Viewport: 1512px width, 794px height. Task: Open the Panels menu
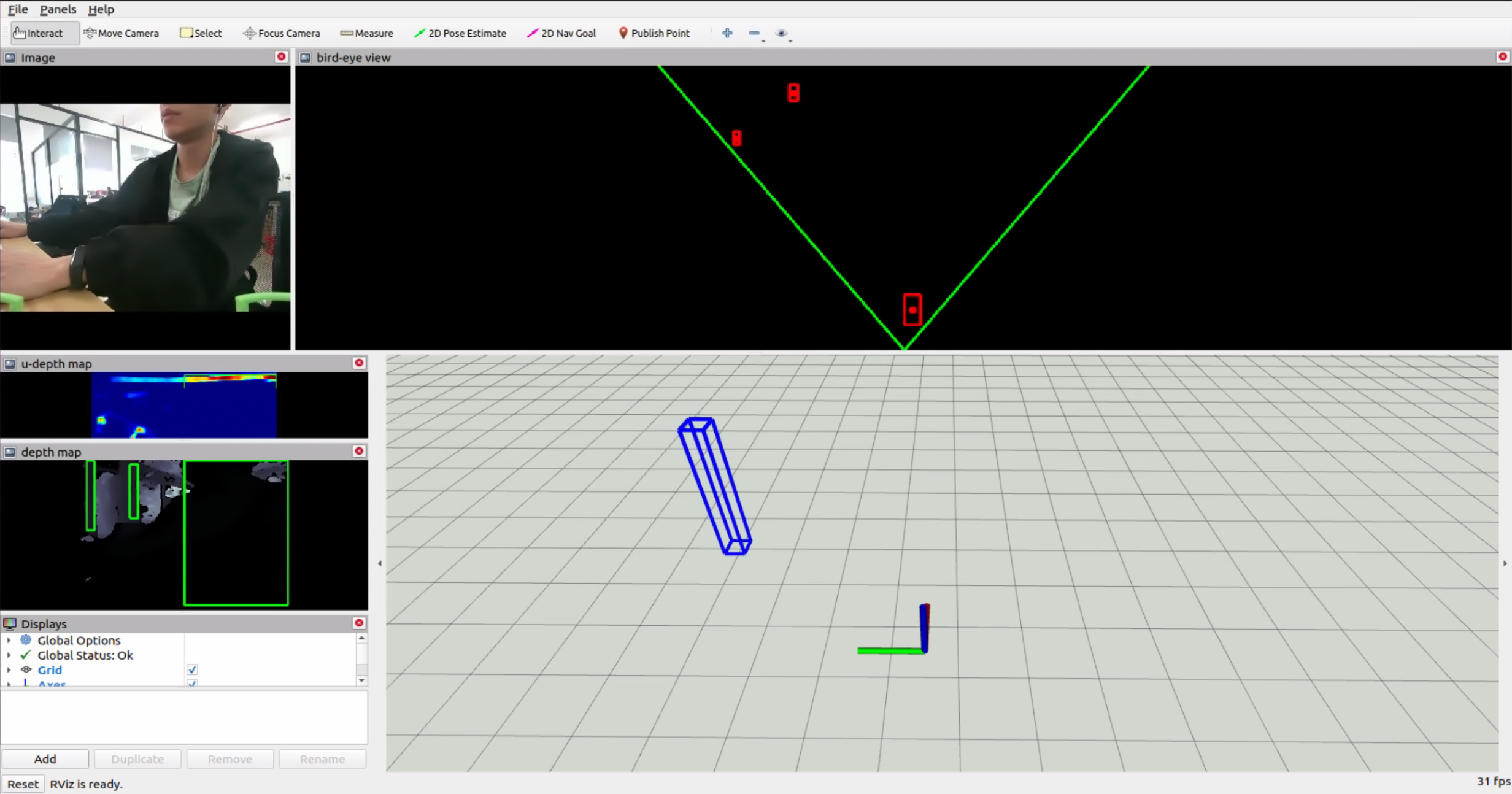coord(58,9)
